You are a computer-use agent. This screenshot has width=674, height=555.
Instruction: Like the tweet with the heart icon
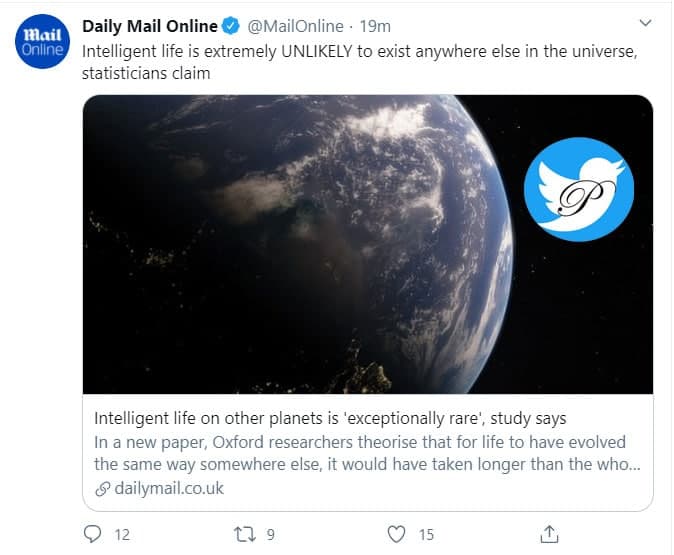(x=396, y=534)
